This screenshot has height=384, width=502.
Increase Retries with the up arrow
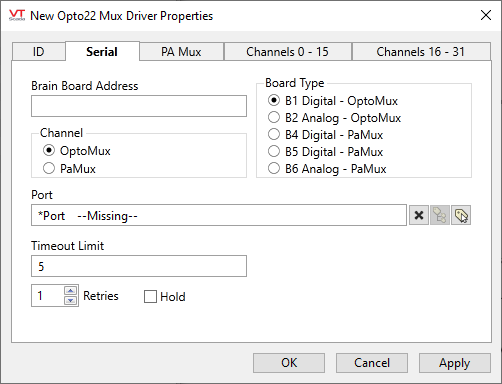tap(70, 291)
